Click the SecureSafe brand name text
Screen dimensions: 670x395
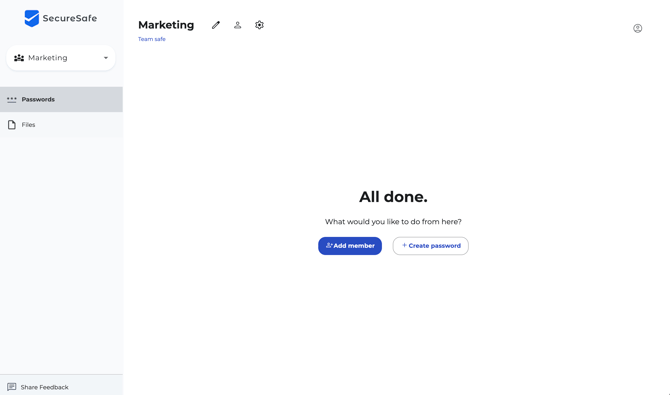(x=70, y=18)
